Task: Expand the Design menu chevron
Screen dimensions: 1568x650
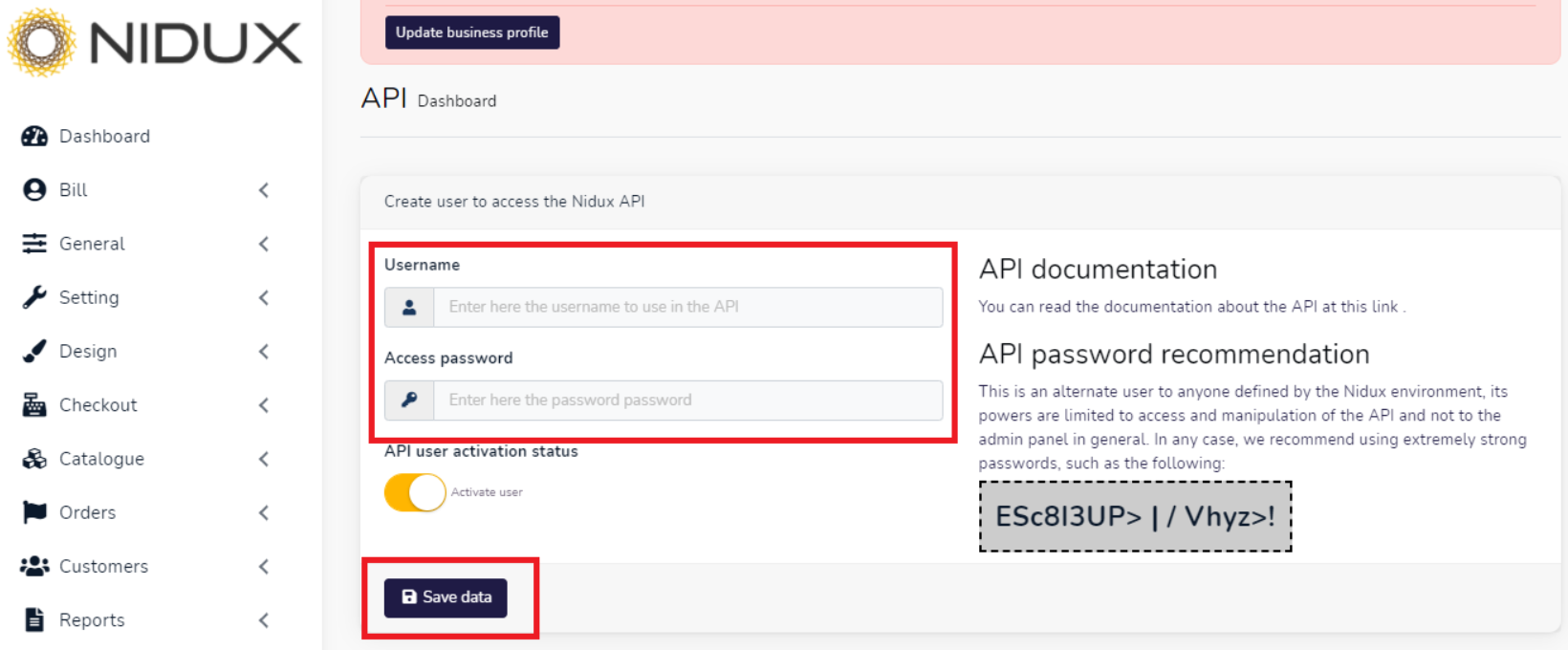Action: pos(264,351)
